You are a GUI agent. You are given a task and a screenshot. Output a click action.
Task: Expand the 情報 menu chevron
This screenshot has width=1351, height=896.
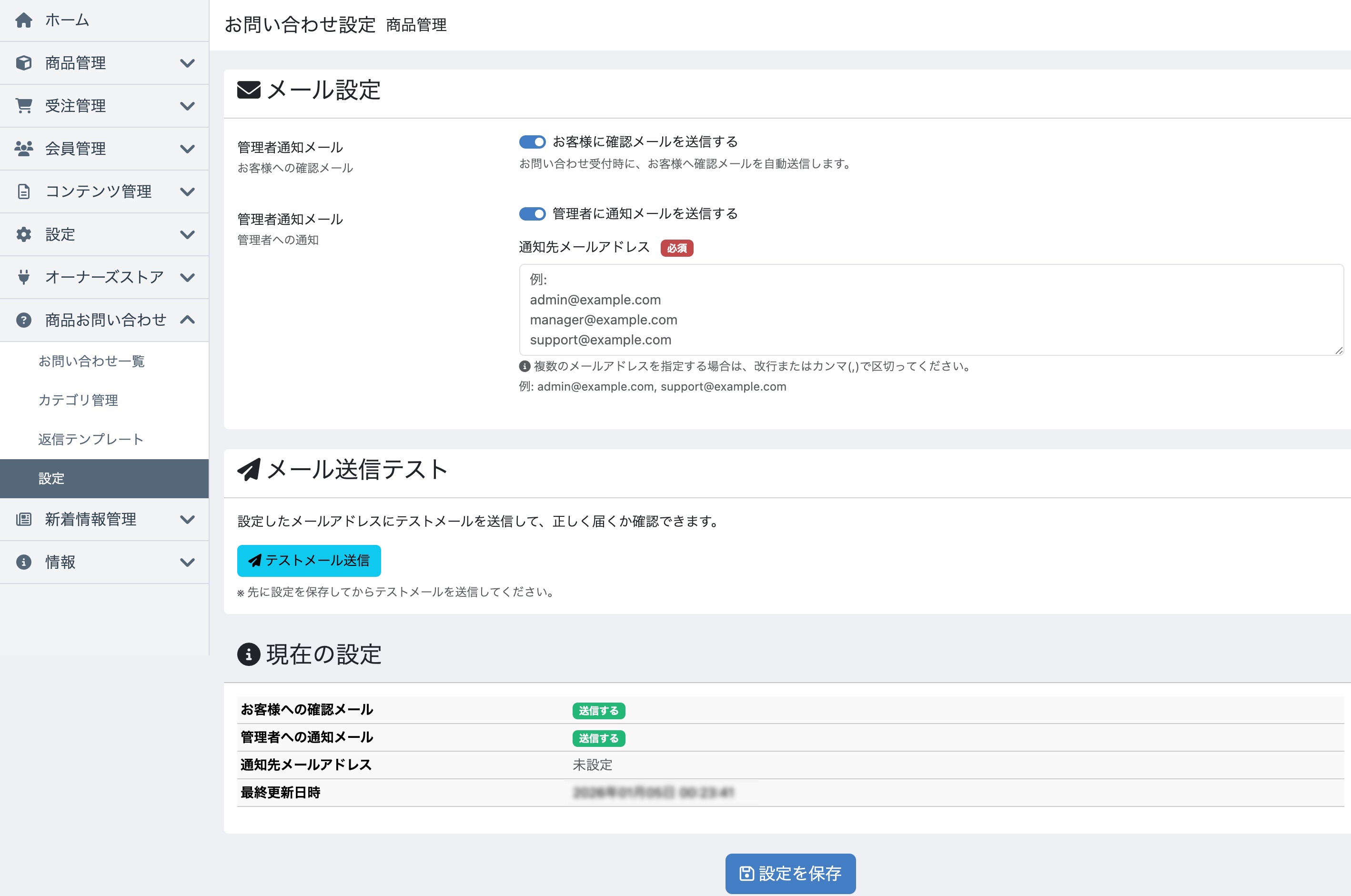tap(187, 563)
